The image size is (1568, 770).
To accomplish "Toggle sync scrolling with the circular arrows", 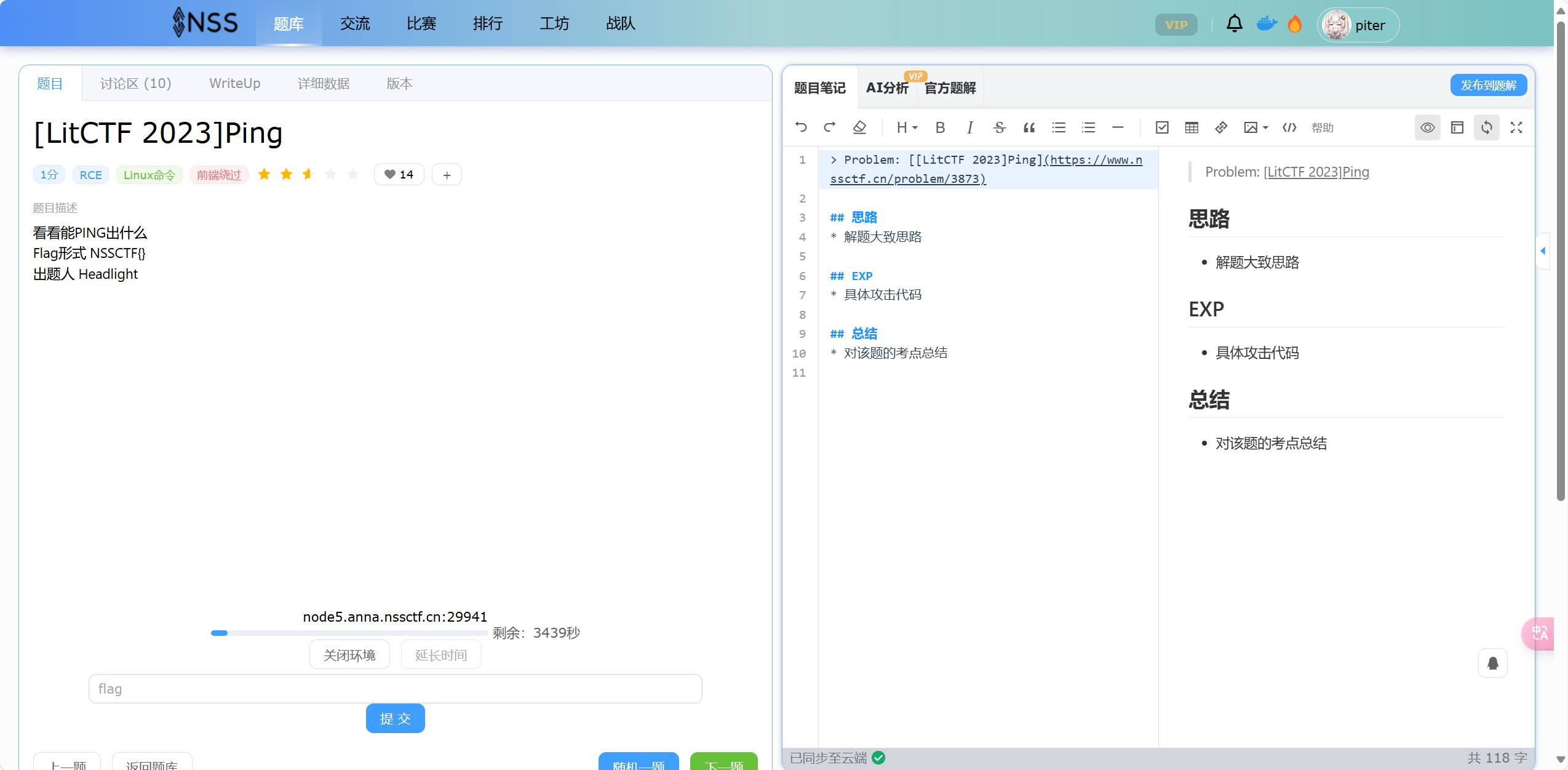I will pyautogui.click(x=1486, y=127).
